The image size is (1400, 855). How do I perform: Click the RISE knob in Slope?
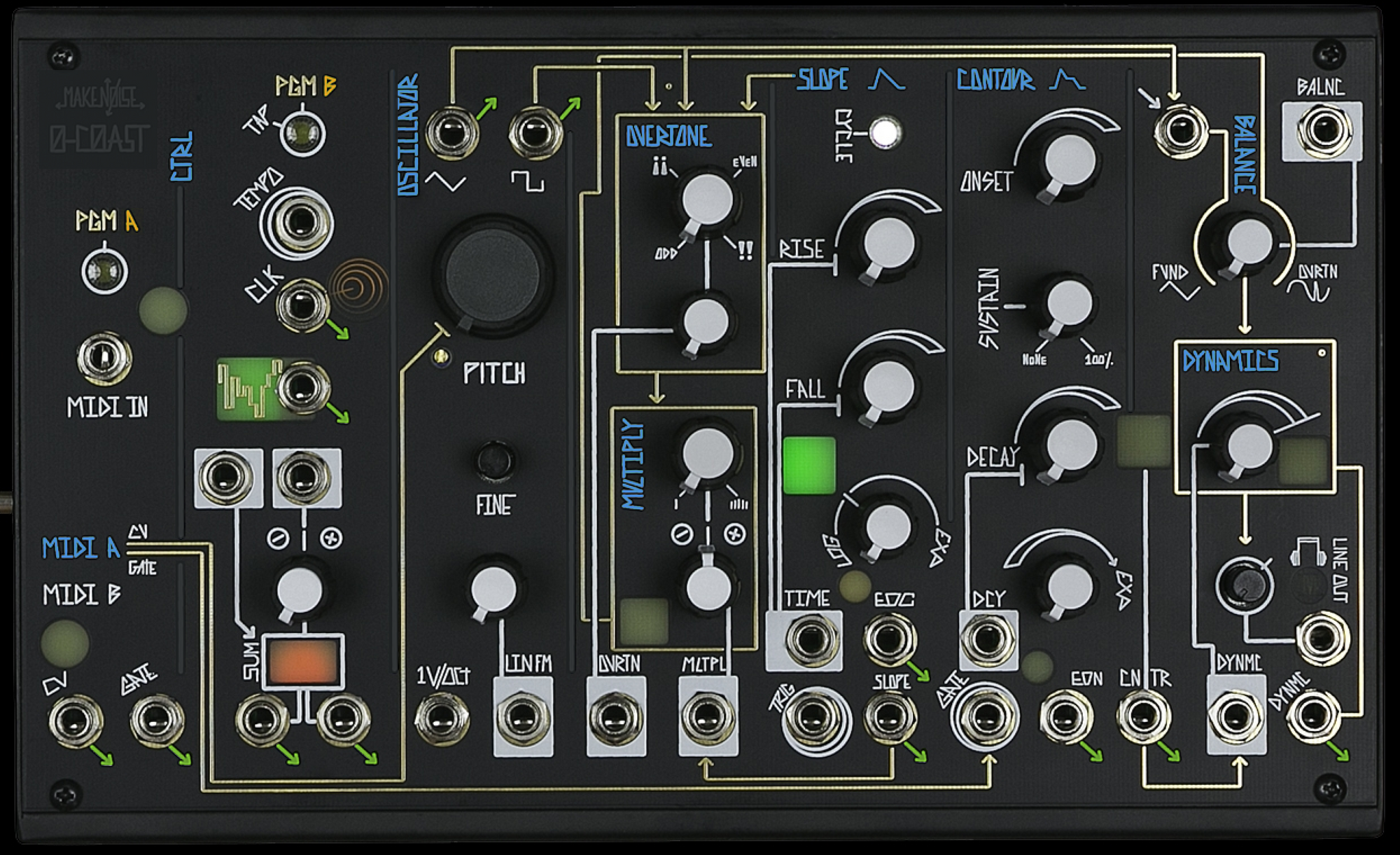tap(888, 243)
